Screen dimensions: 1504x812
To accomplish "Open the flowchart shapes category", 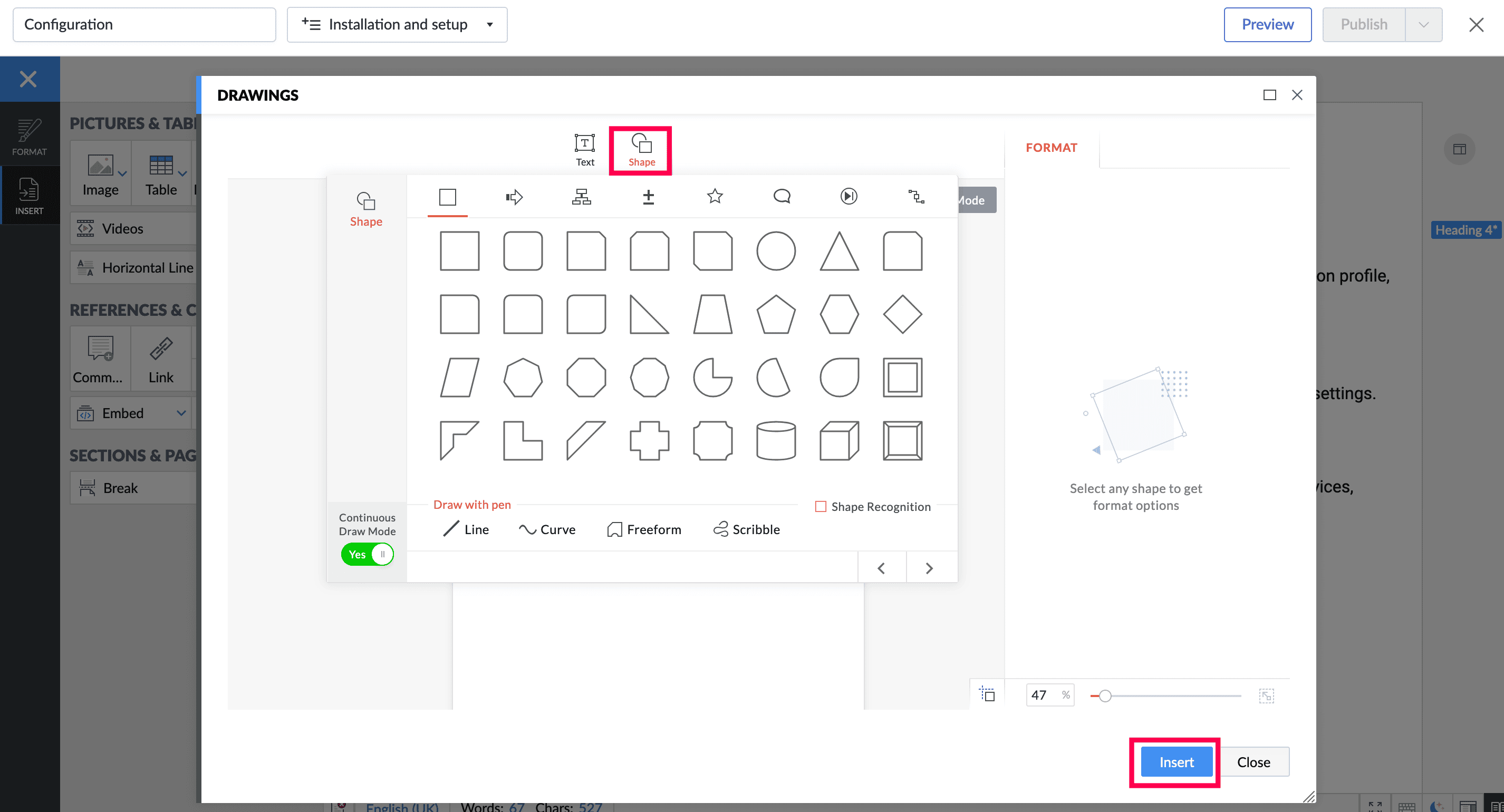I will coord(581,197).
